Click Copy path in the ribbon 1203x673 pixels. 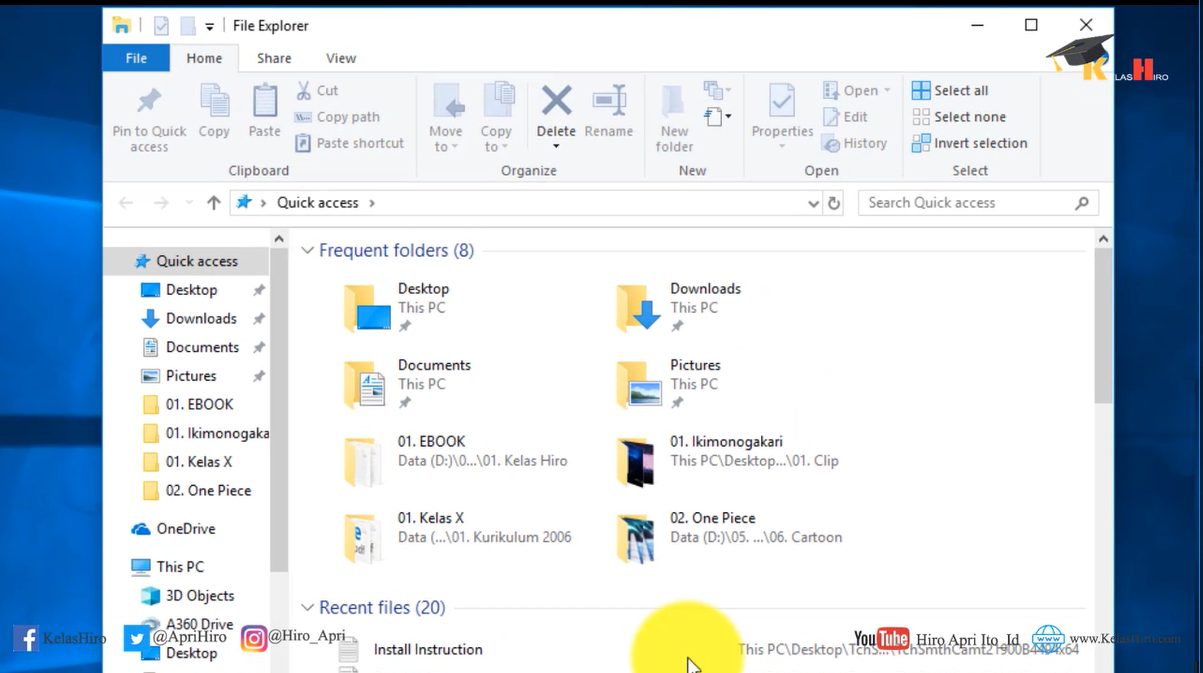coord(336,117)
